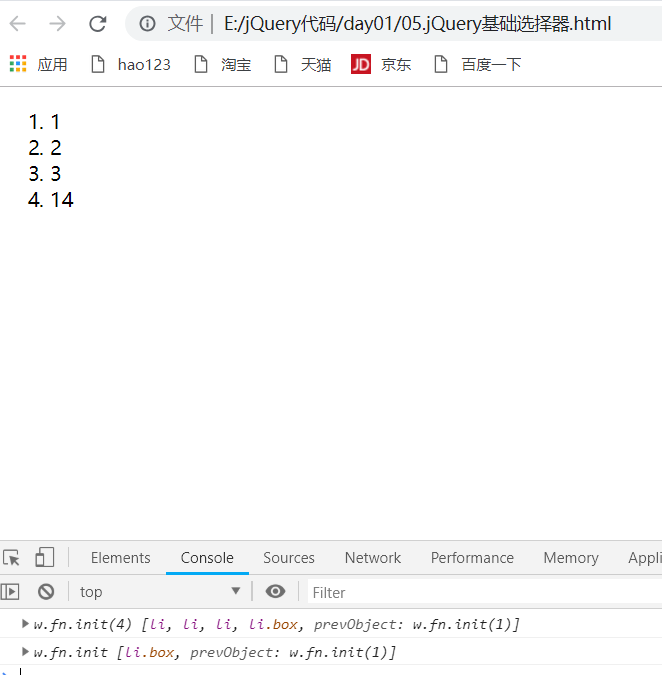The height and width of the screenshot is (675, 662).
Task: Expand the w.fn.init(4) console entry
Action: [25, 623]
